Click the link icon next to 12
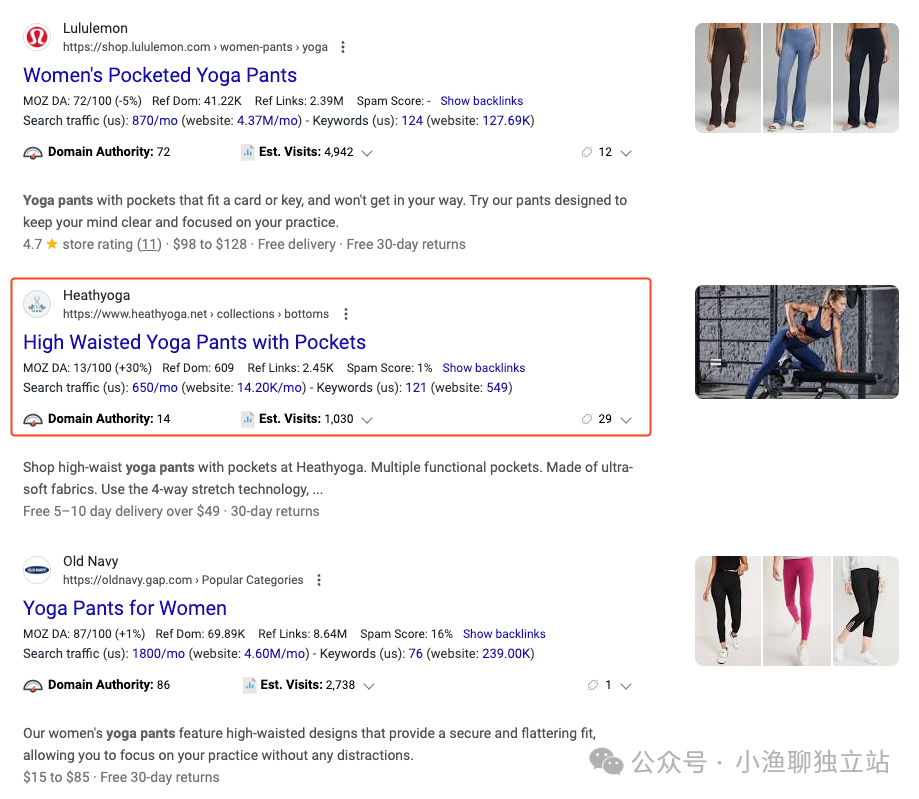This screenshot has height=799, width=919. click(x=587, y=152)
